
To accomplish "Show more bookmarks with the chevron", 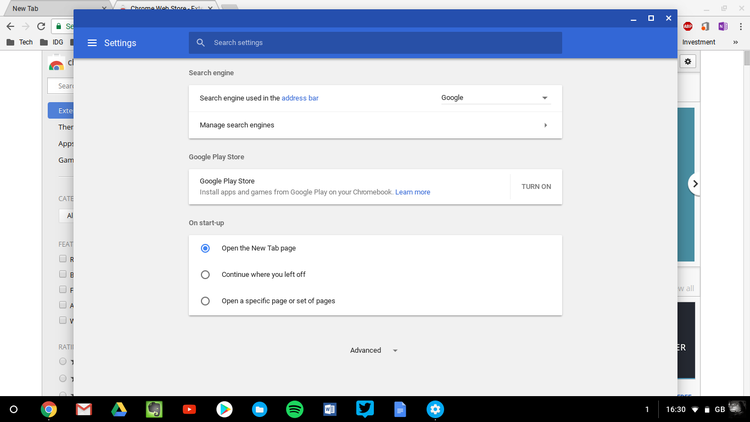I will coord(736,42).
